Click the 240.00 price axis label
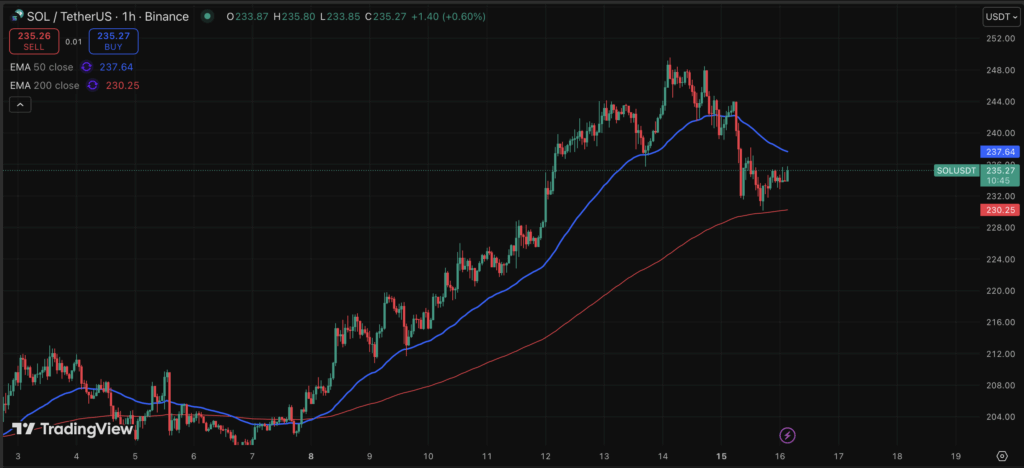Screen dimensions: 1024x468 pyautogui.click(x=1000, y=133)
